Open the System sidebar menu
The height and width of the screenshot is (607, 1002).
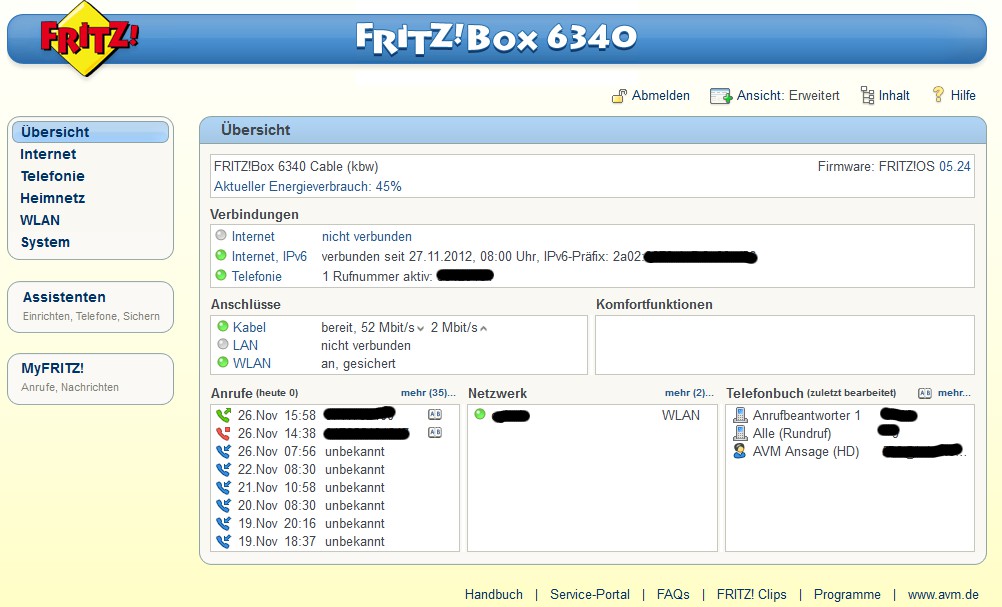[x=45, y=242]
